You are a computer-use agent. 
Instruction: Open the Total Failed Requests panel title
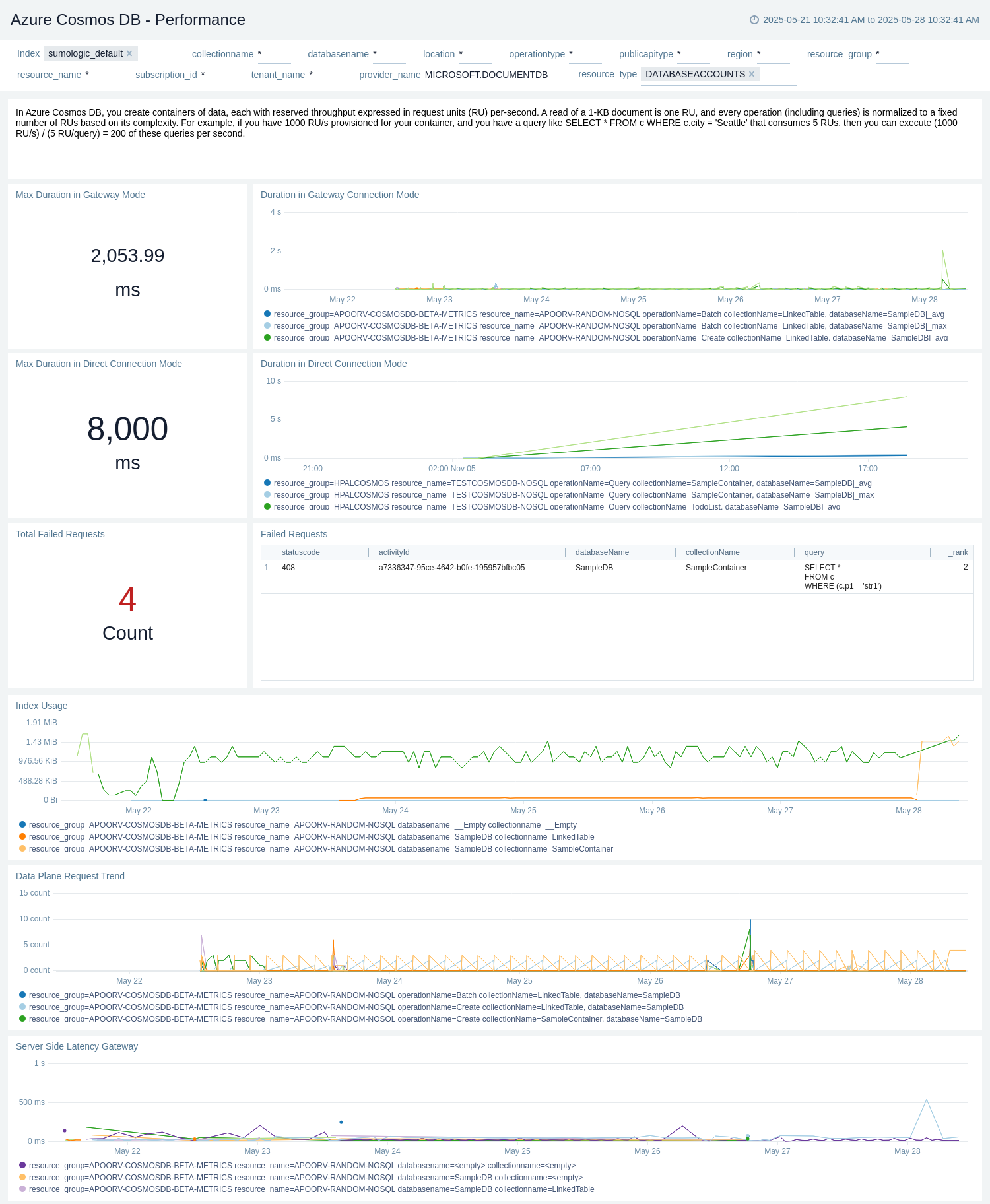pos(60,534)
